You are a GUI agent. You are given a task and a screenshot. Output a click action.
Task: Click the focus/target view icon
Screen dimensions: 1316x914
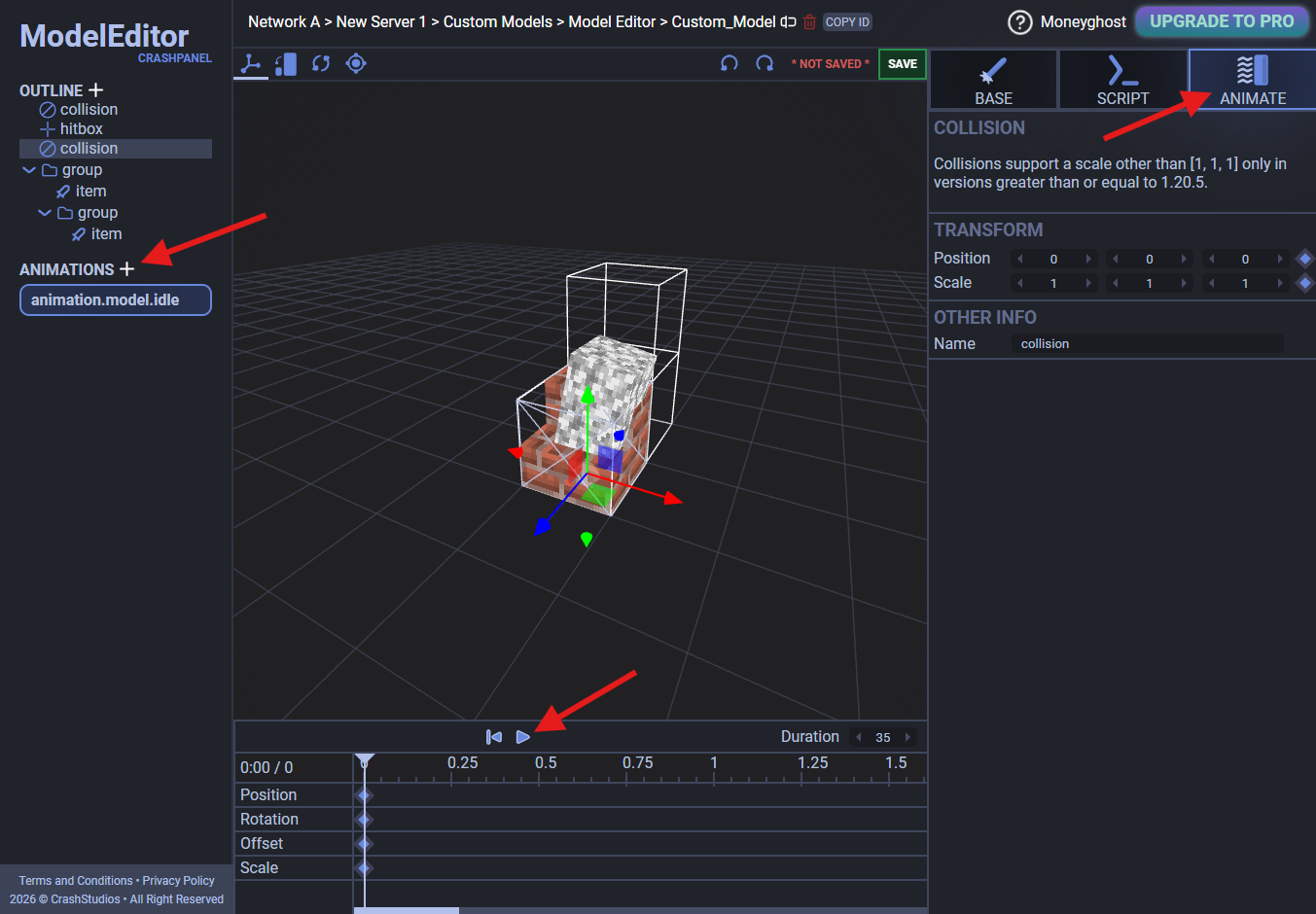356,64
